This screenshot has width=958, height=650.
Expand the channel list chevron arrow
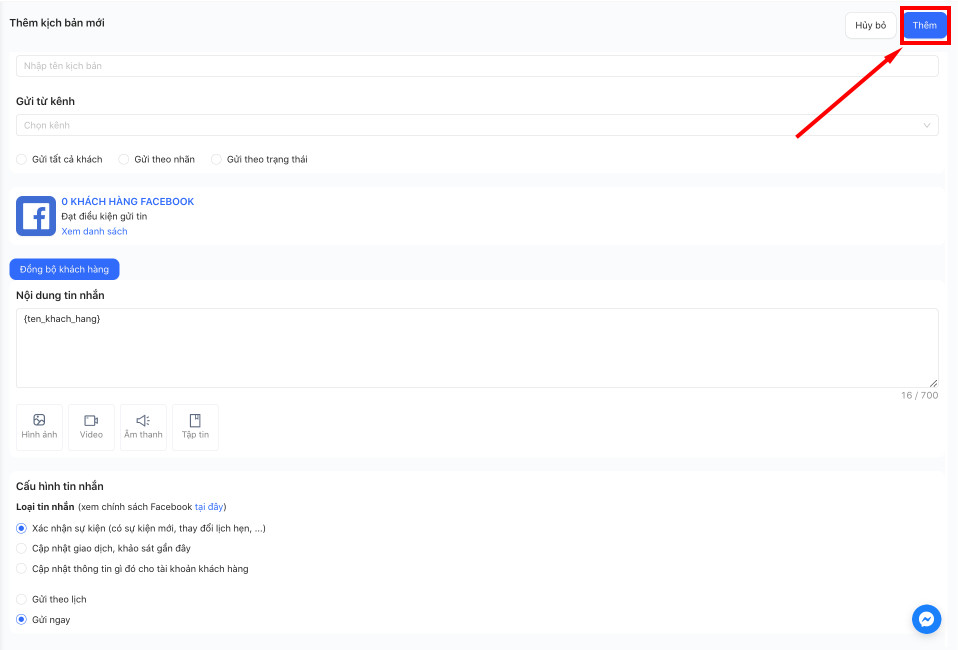pyautogui.click(x=927, y=125)
